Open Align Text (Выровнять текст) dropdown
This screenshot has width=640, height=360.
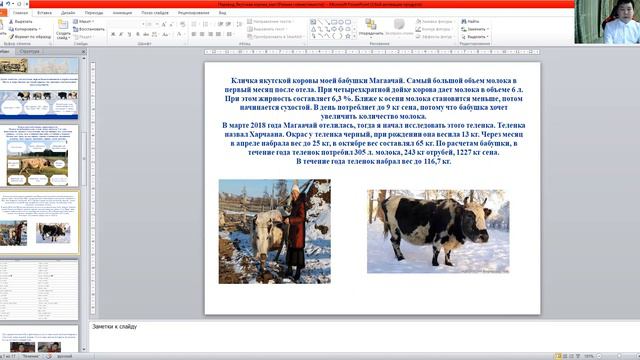coord(267,29)
